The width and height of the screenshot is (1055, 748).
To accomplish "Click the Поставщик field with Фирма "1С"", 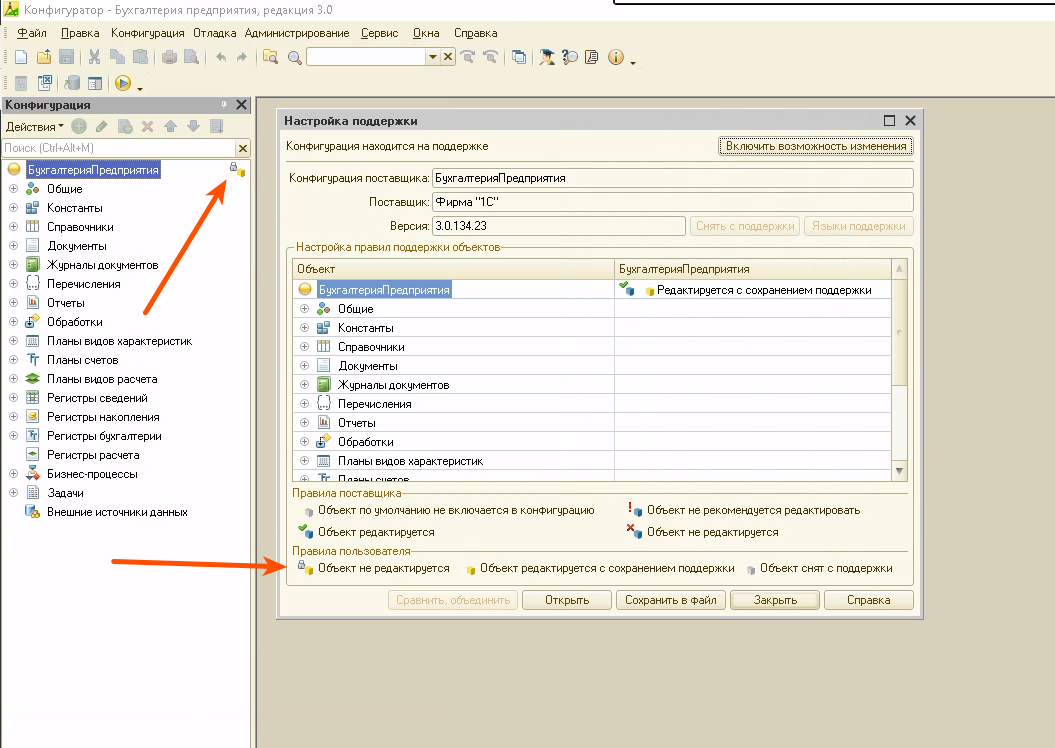I will point(672,202).
